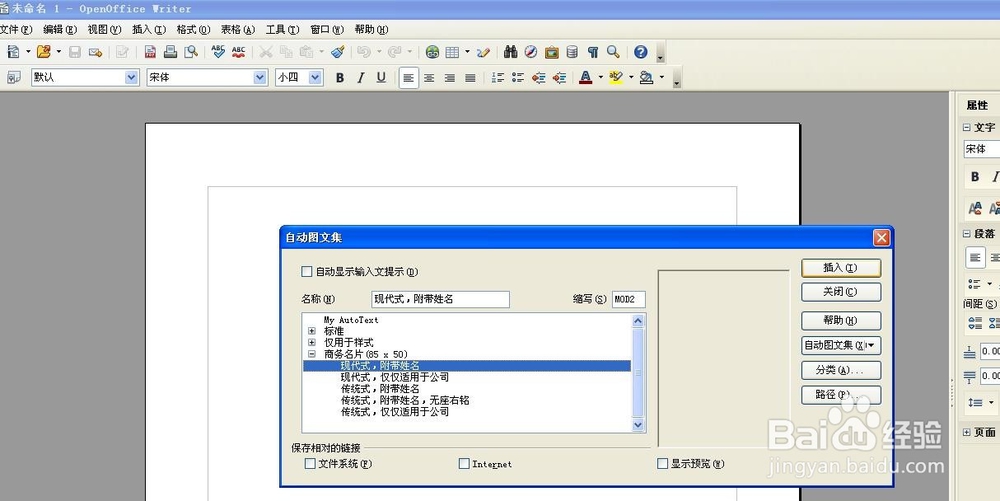Toggle Bold in the formatting toolbar
Viewport: 1000px width, 501px height.
[340, 78]
